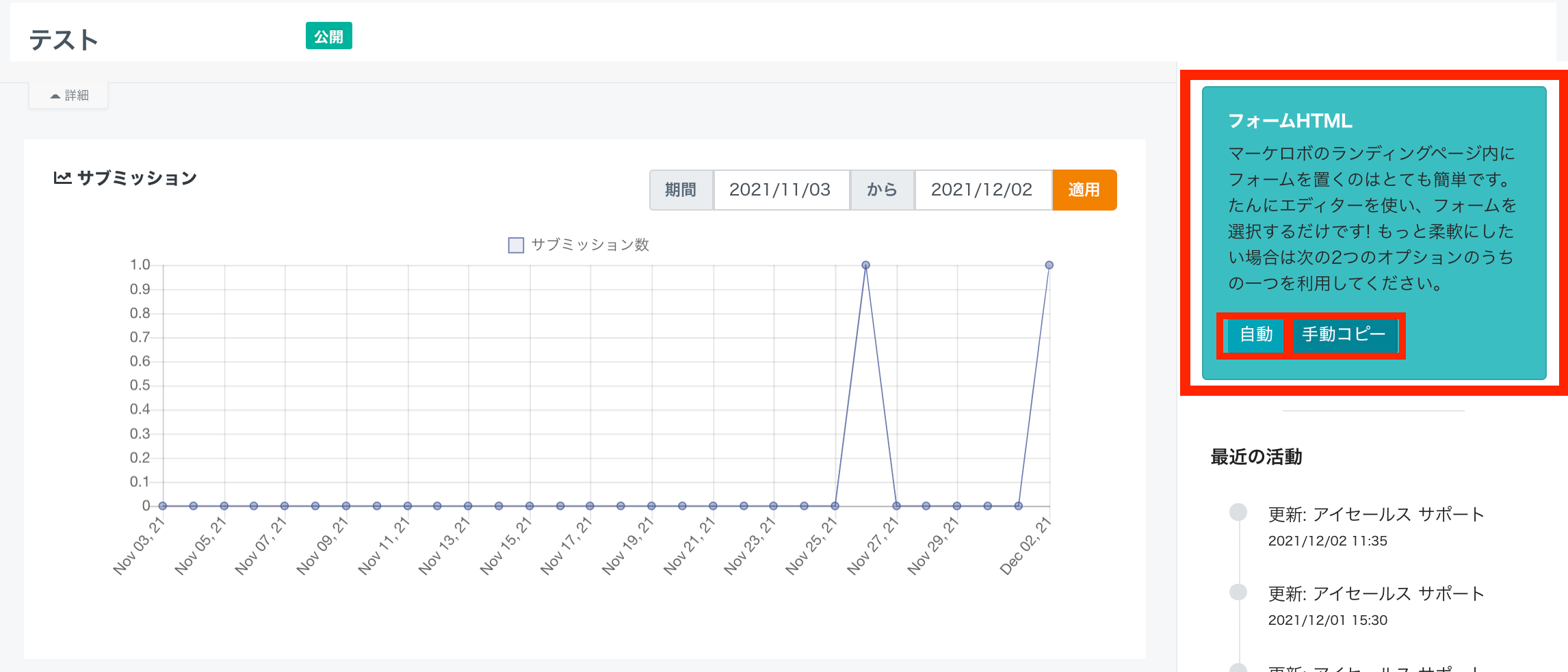This screenshot has height=672, width=1568.
Task: Click the Nov 03 data point on chart
Action: click(x=163, y=506)
